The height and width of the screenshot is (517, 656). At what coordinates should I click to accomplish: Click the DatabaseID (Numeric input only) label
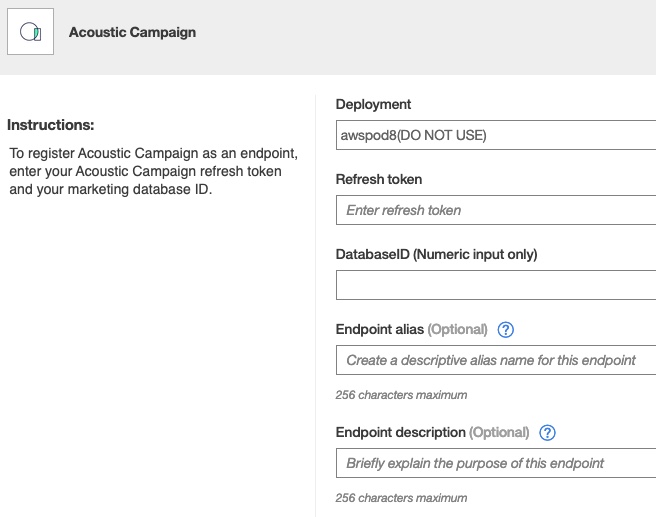[436, 254]
